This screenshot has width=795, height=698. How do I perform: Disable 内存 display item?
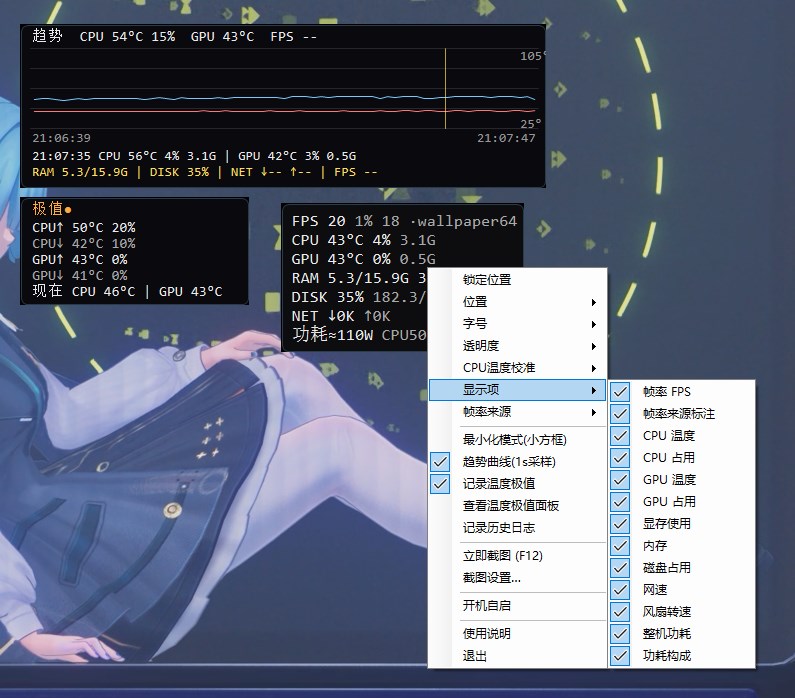point(682,546)
